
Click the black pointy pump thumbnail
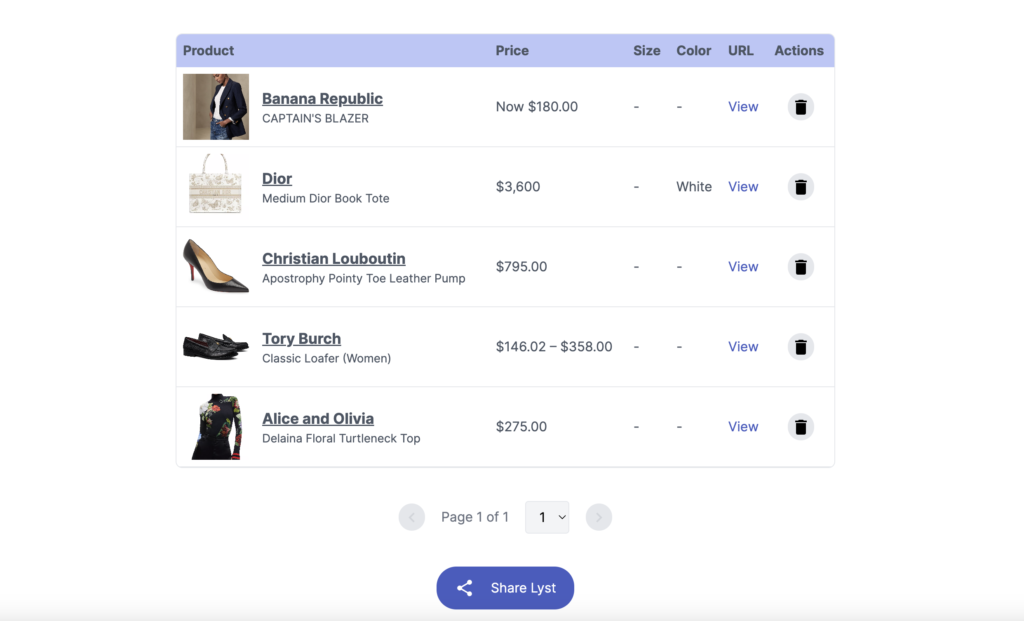(x=215, y=266)
